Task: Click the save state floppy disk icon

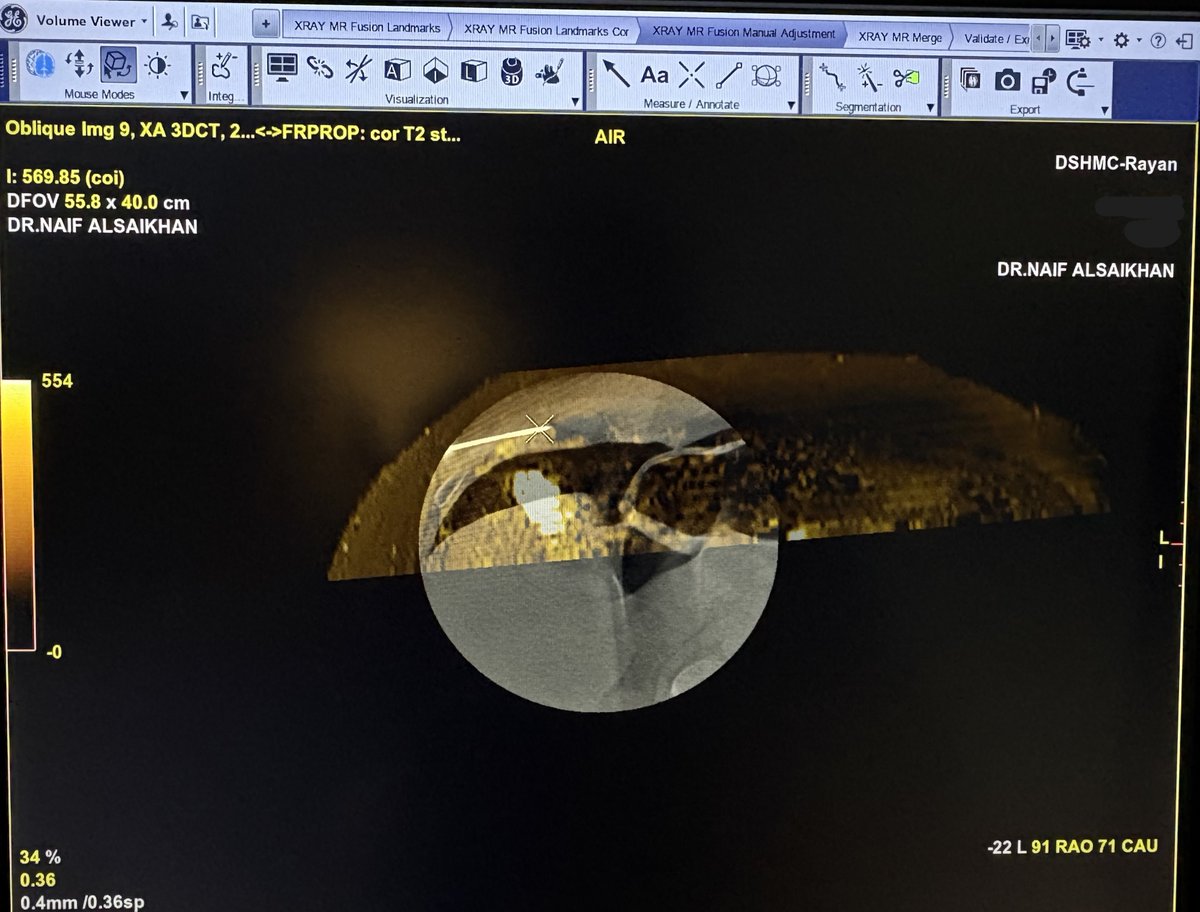Action: pyautogui.click(x=1044, y=81)
